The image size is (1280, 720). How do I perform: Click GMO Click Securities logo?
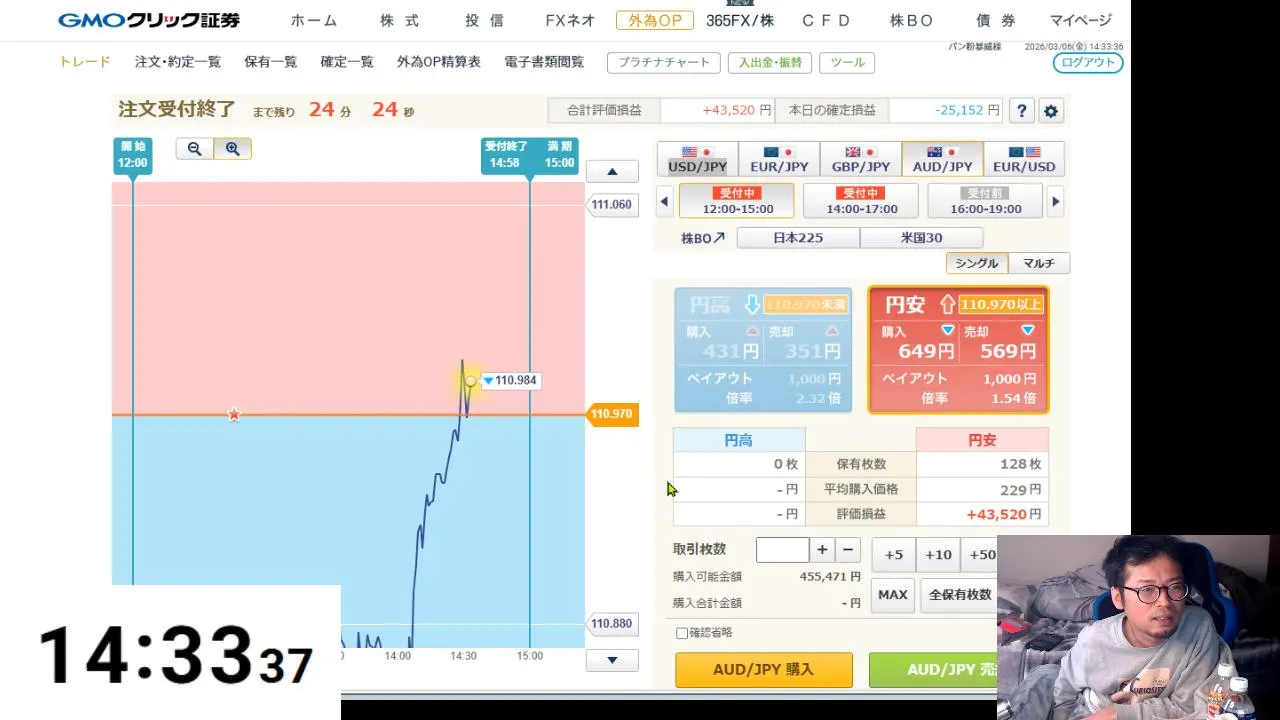[149, 20]
